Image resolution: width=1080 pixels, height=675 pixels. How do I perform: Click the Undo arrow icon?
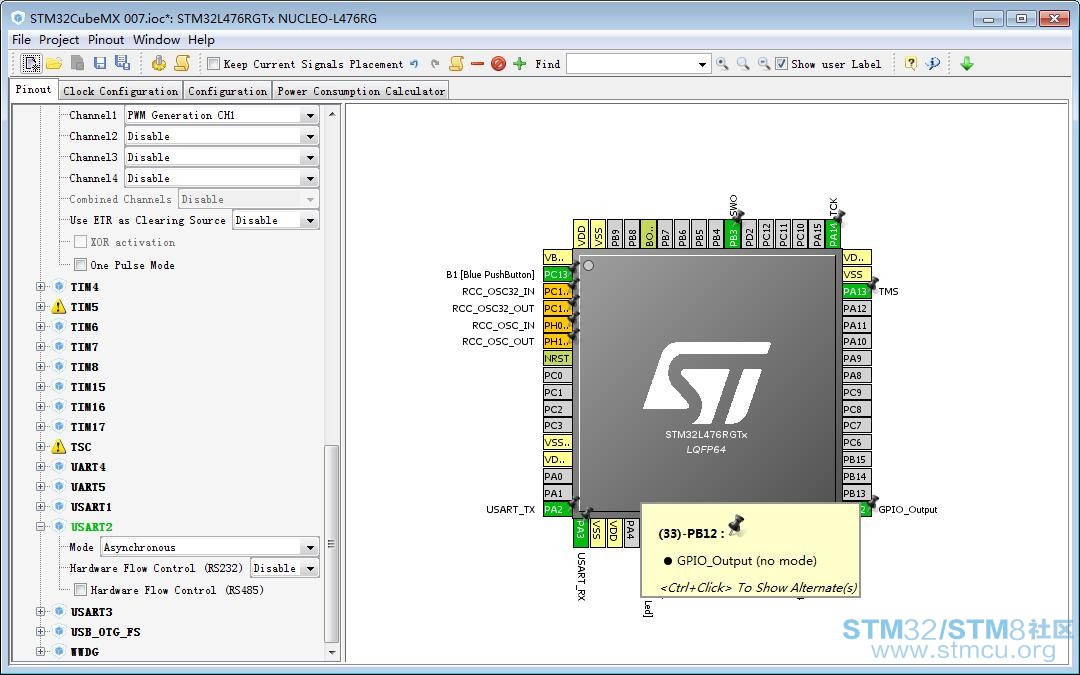414,64
